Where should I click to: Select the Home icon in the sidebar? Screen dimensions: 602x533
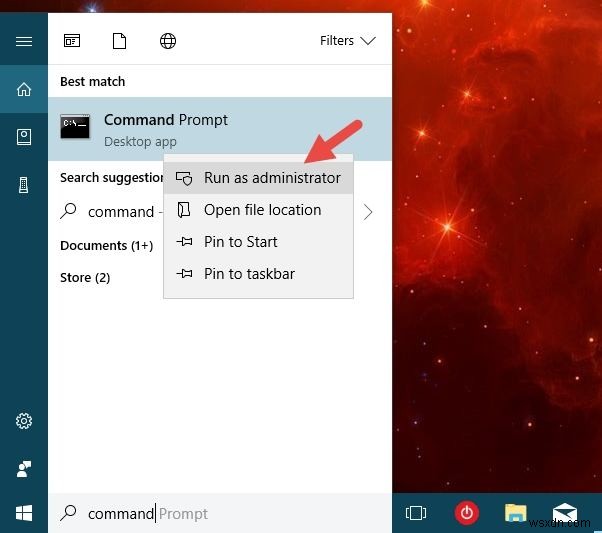pyautogui.click(x=24, y=89)
